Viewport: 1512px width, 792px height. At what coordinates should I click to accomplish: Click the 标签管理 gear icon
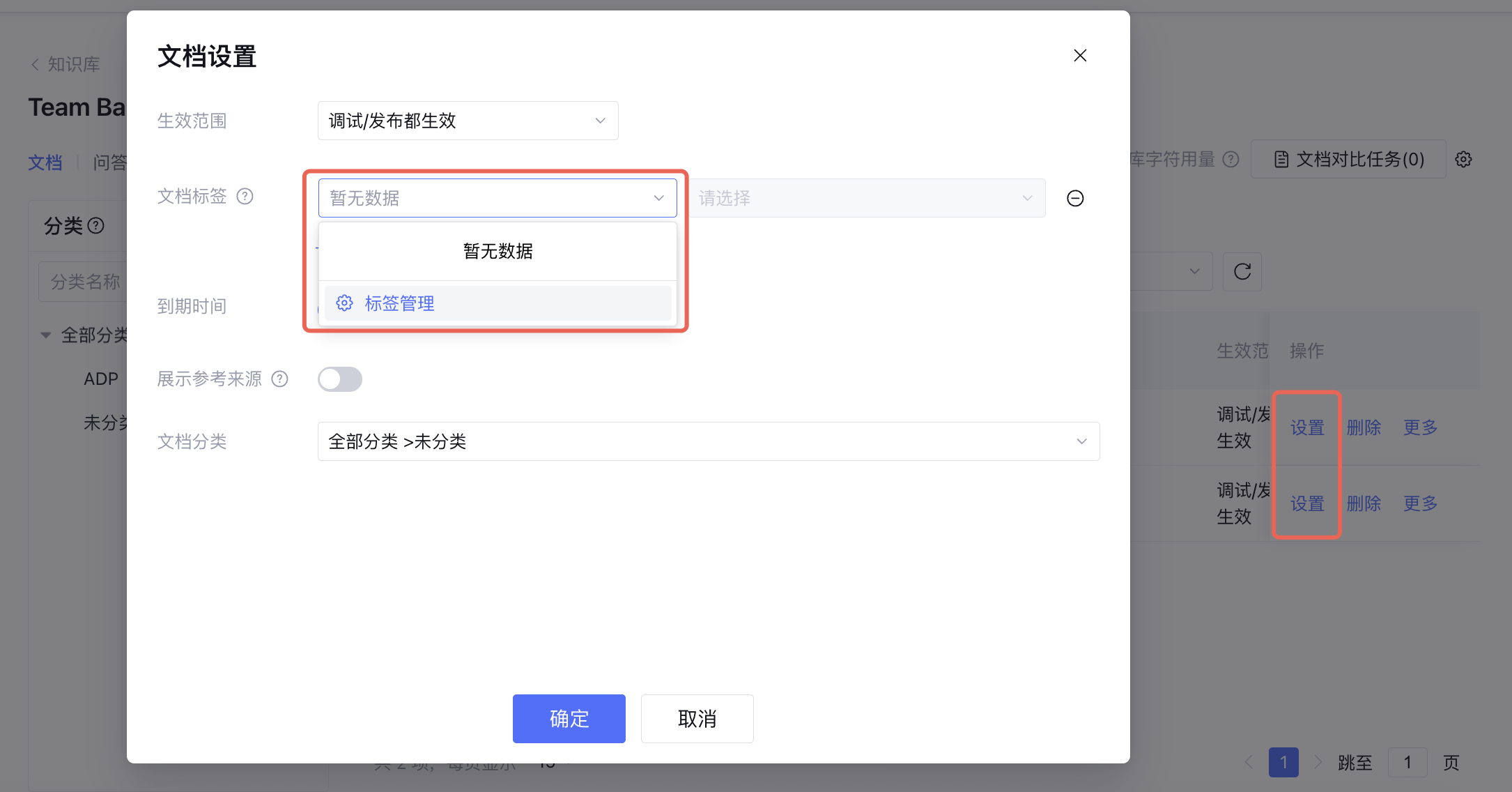click(344, 303)
